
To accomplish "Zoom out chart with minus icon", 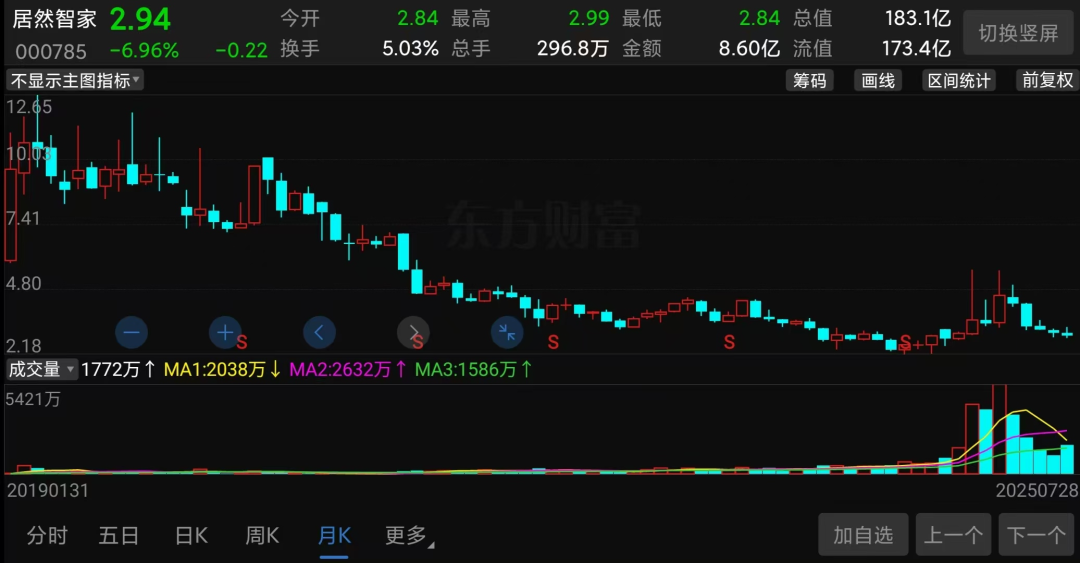I will [x=132, y=333].
